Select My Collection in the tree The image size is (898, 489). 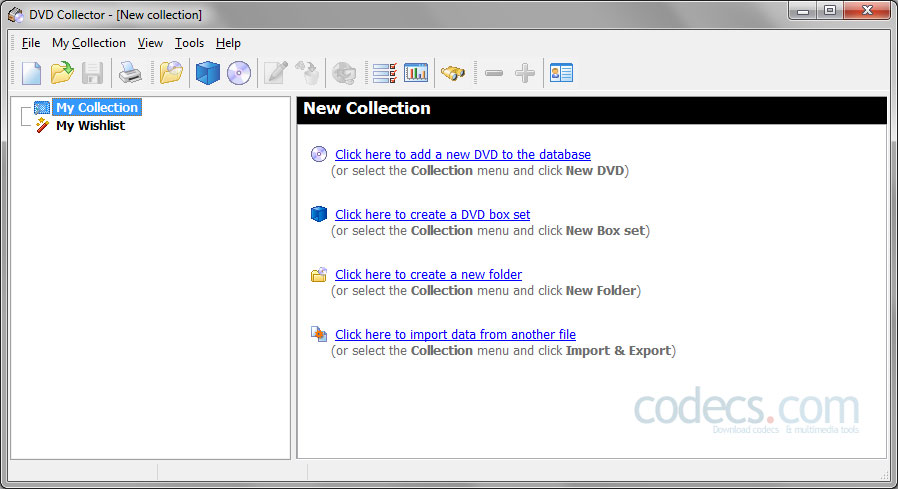[x=97, y=107]
